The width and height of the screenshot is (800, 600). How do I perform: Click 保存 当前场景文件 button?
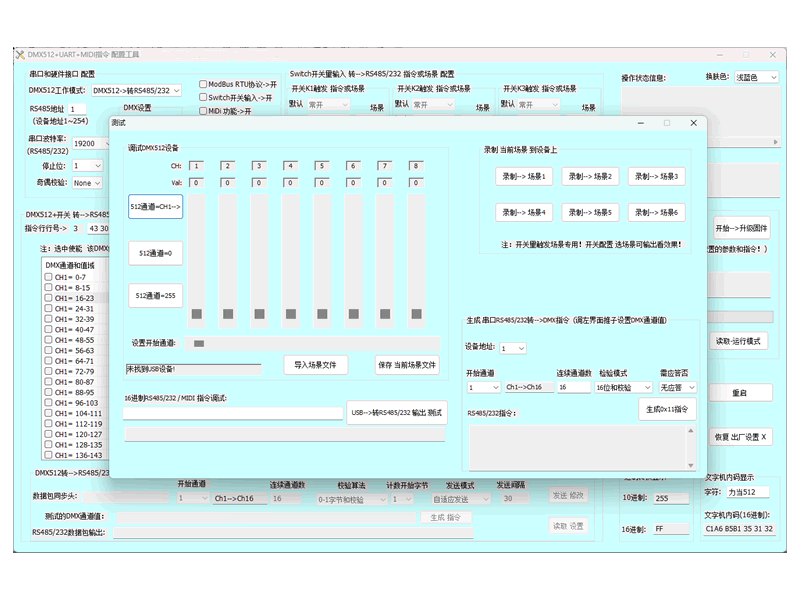click(x=407, y=365)
